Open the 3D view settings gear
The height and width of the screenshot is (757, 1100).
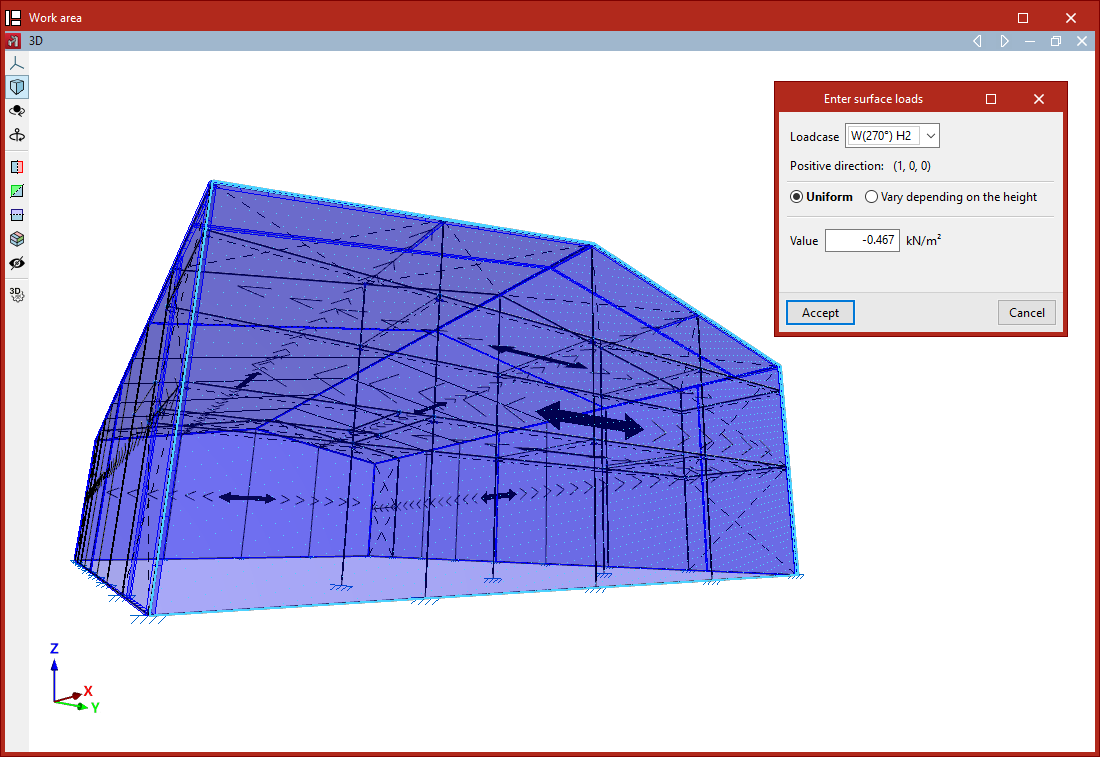tap(17, 295)
